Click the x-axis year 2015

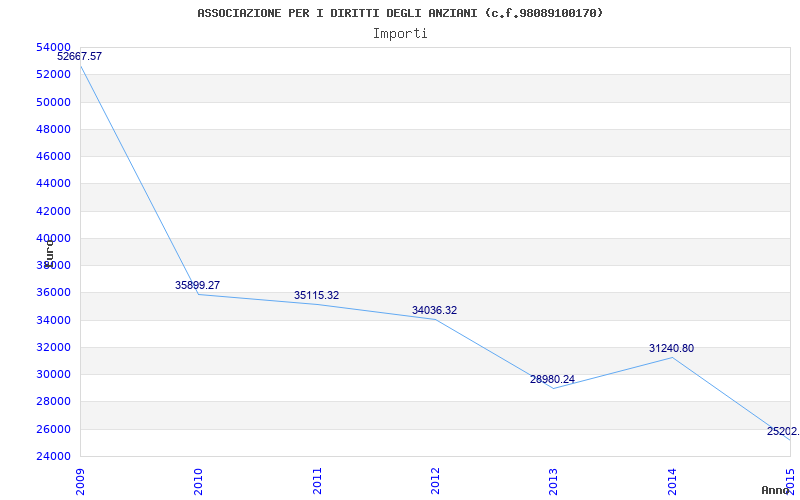pyautogui.click(x=791, y=481)
